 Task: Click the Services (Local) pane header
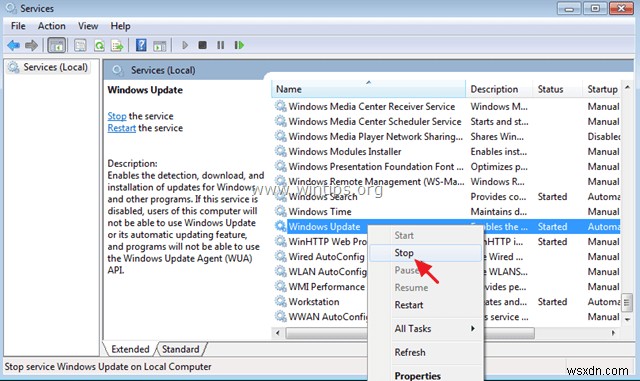click(x=163, y=70)
